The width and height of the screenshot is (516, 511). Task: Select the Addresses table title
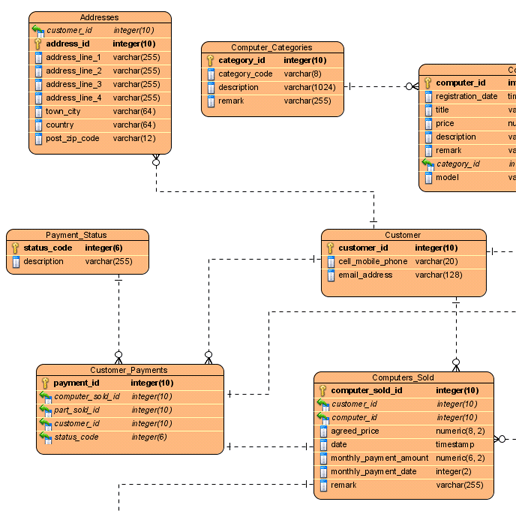tap(100, 17)
